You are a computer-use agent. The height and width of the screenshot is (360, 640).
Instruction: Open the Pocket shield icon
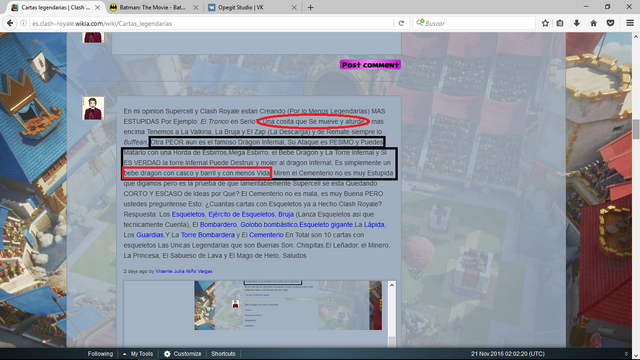tap(610, 23)
